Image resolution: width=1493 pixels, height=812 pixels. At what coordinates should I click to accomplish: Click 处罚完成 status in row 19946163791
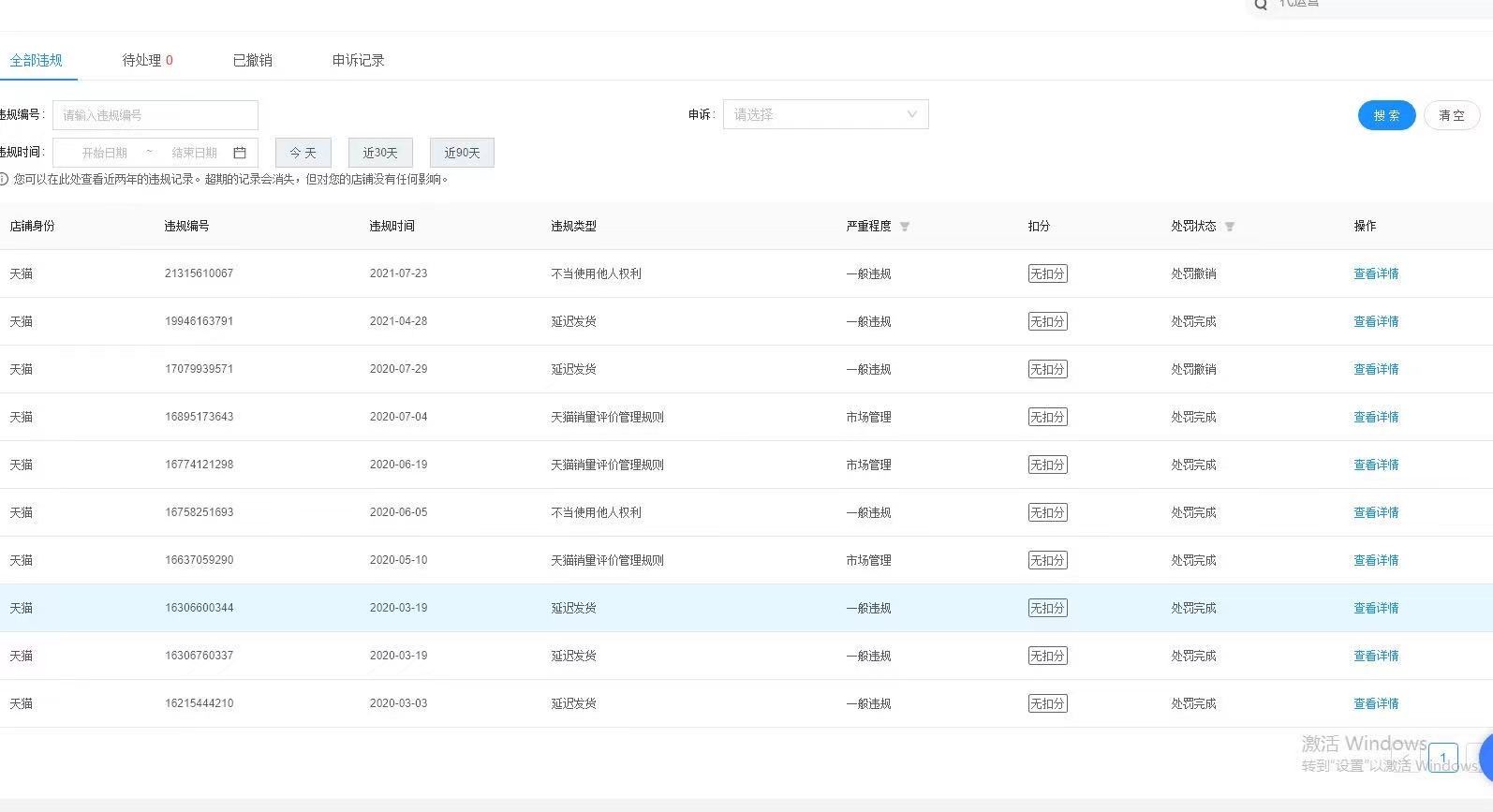coord(1193,321)
